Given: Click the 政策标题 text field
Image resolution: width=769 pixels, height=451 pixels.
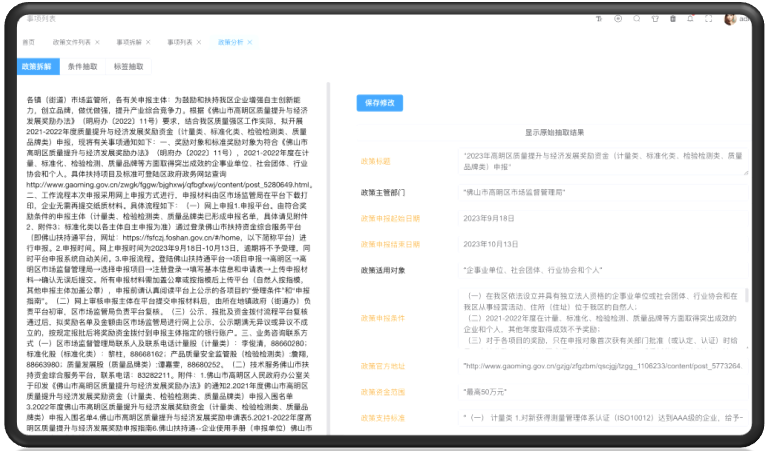Looking at the screenshot, I should pyautogui.click(x=603, y=162).
